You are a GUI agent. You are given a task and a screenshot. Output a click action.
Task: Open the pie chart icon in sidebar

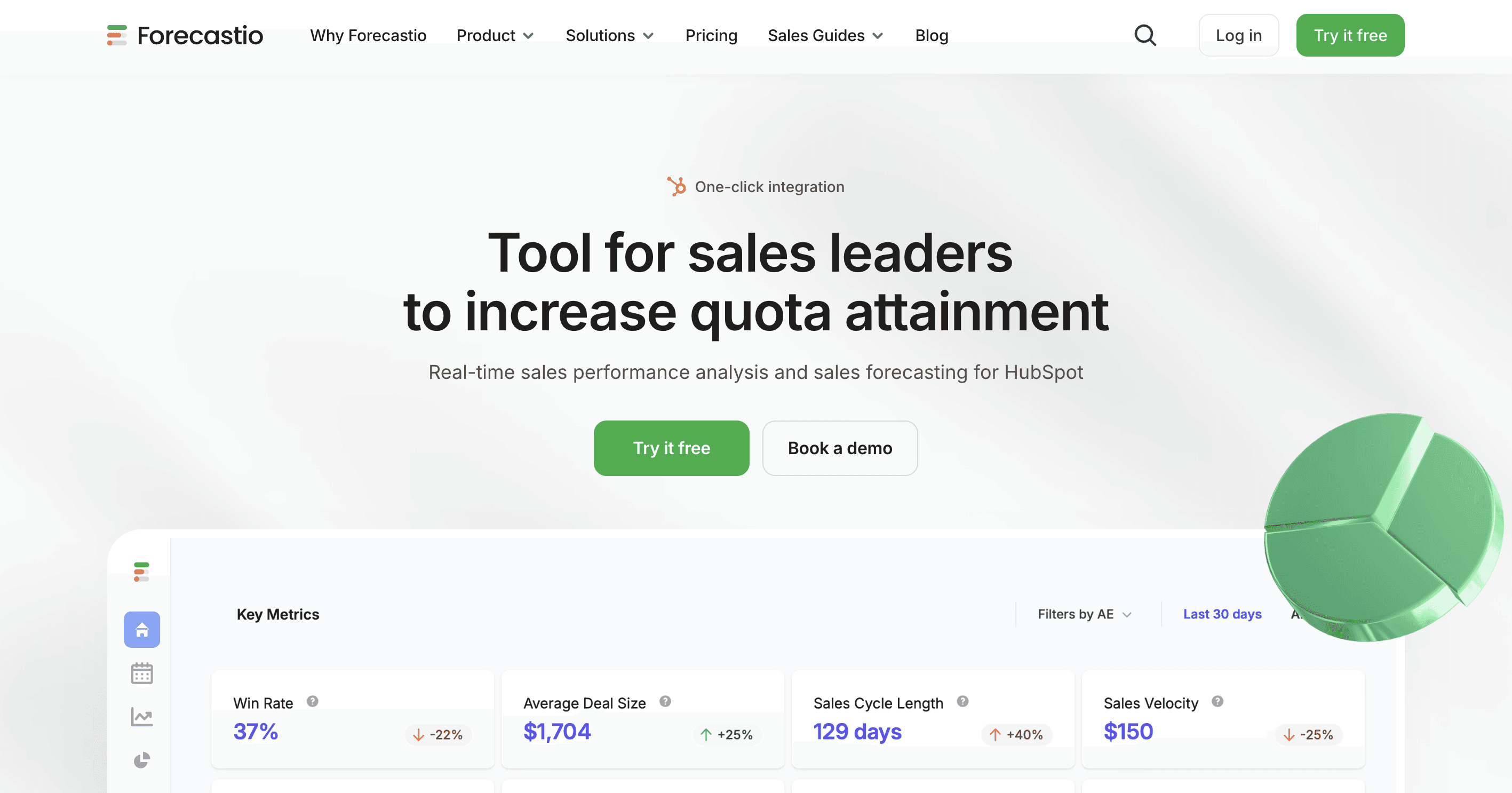142,760
